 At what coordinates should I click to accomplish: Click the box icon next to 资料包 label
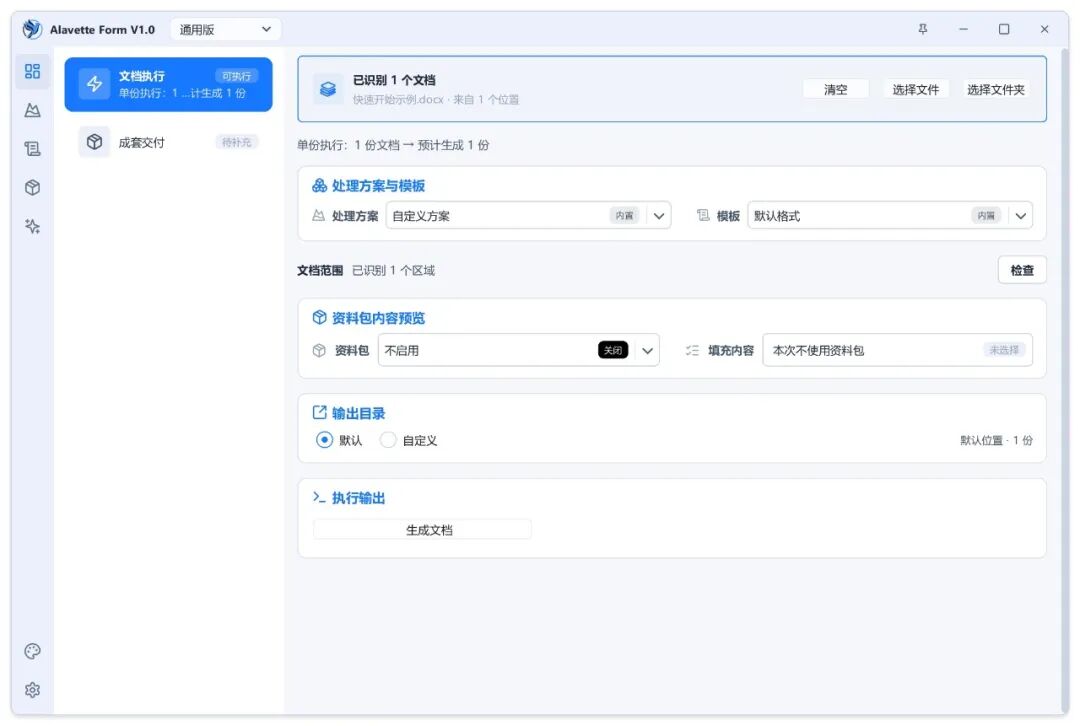(x=319, y=350)
